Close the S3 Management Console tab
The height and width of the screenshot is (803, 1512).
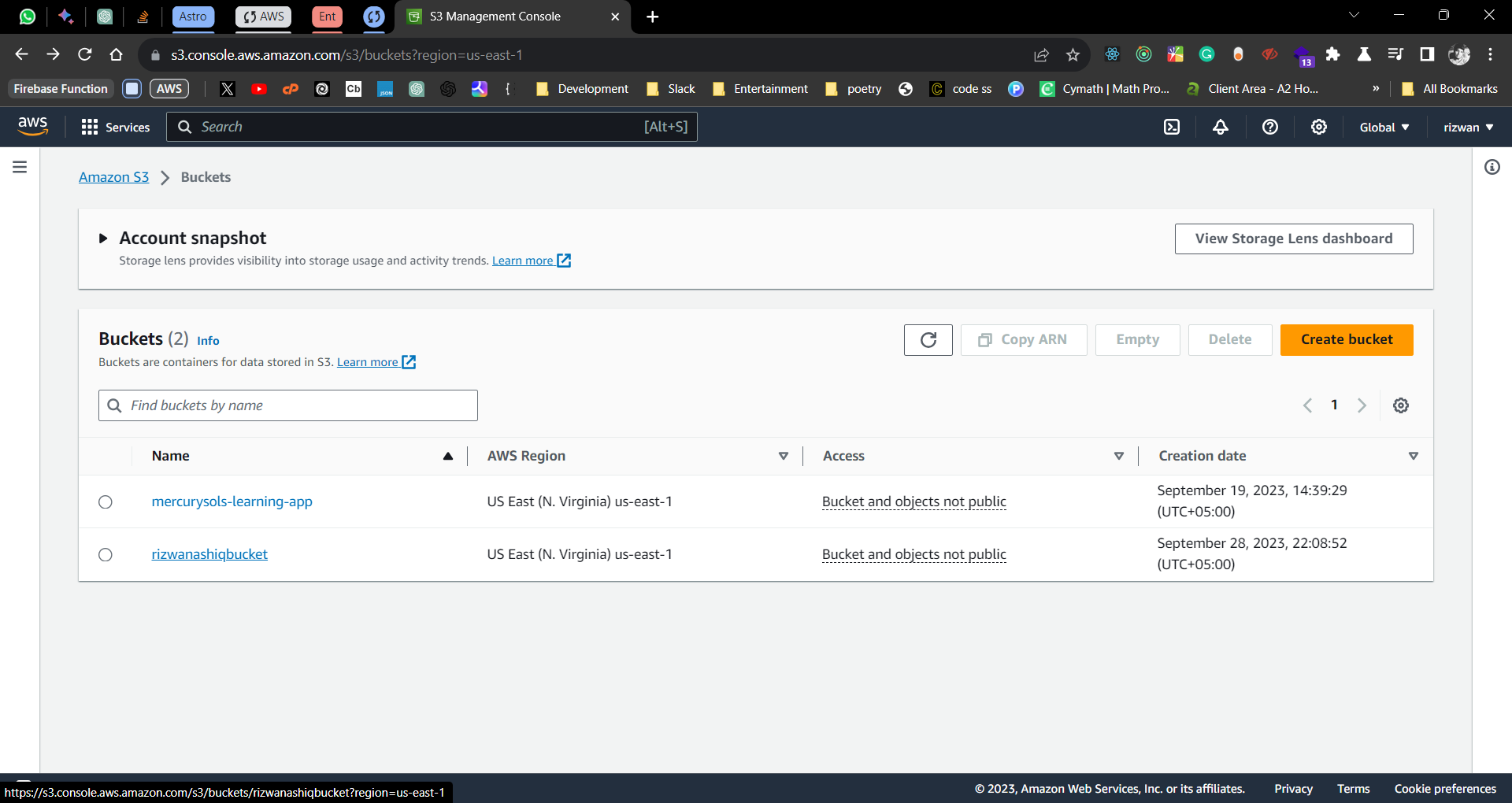point(615,17)
